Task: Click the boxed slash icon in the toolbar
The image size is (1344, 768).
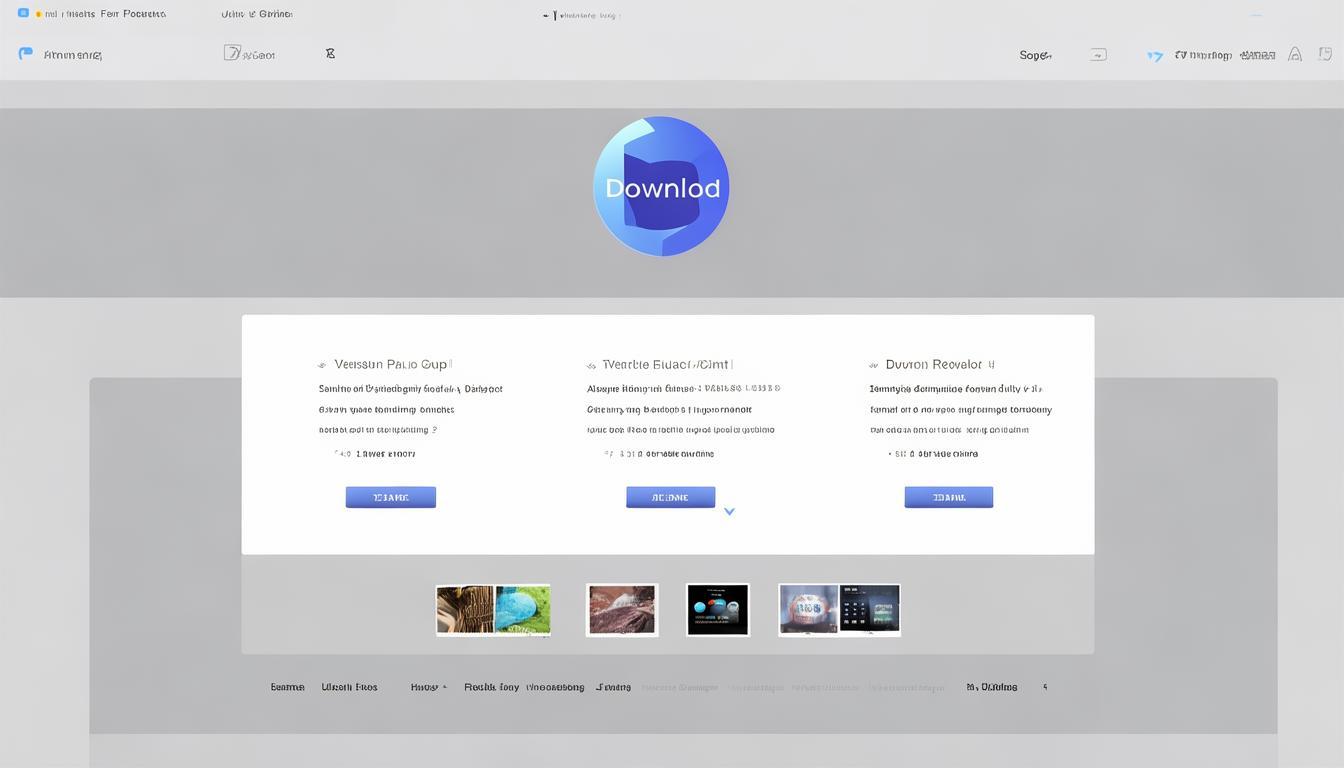Action: point(232,54)
